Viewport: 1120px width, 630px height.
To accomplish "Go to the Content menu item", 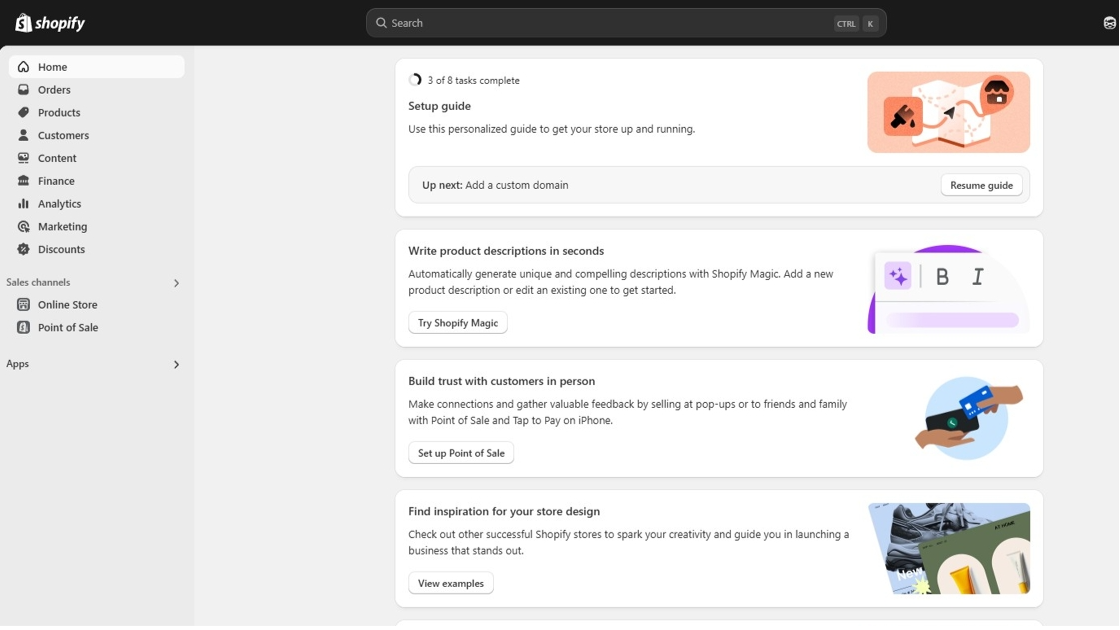I will pos(57,158).
